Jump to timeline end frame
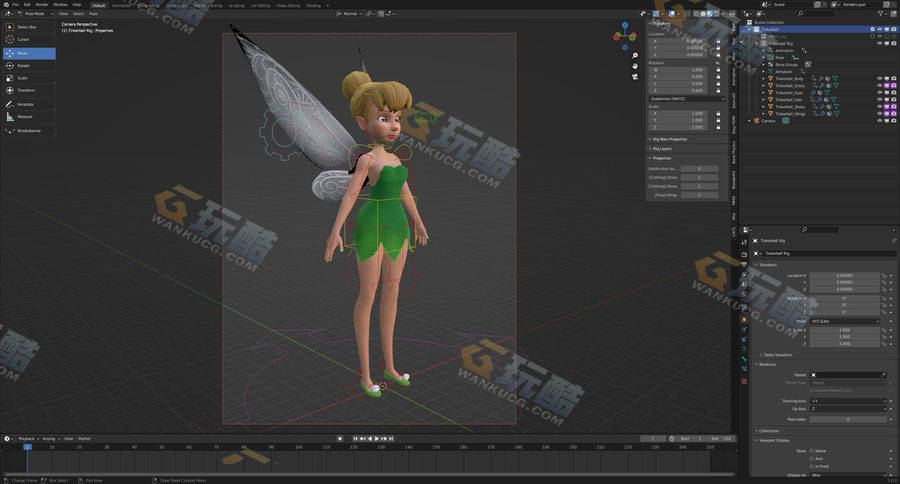This screenshot has height=484, width=900. tap(391, 439)
